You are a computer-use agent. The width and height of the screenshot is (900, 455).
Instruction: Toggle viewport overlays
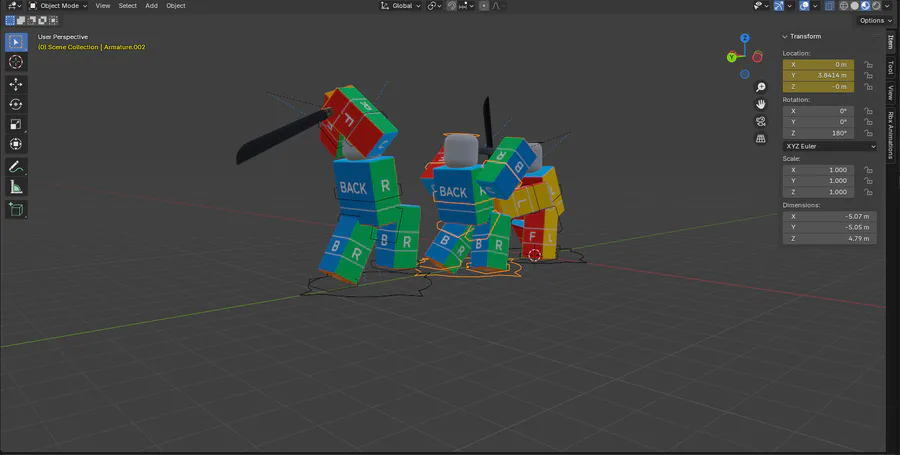point(804,6)
